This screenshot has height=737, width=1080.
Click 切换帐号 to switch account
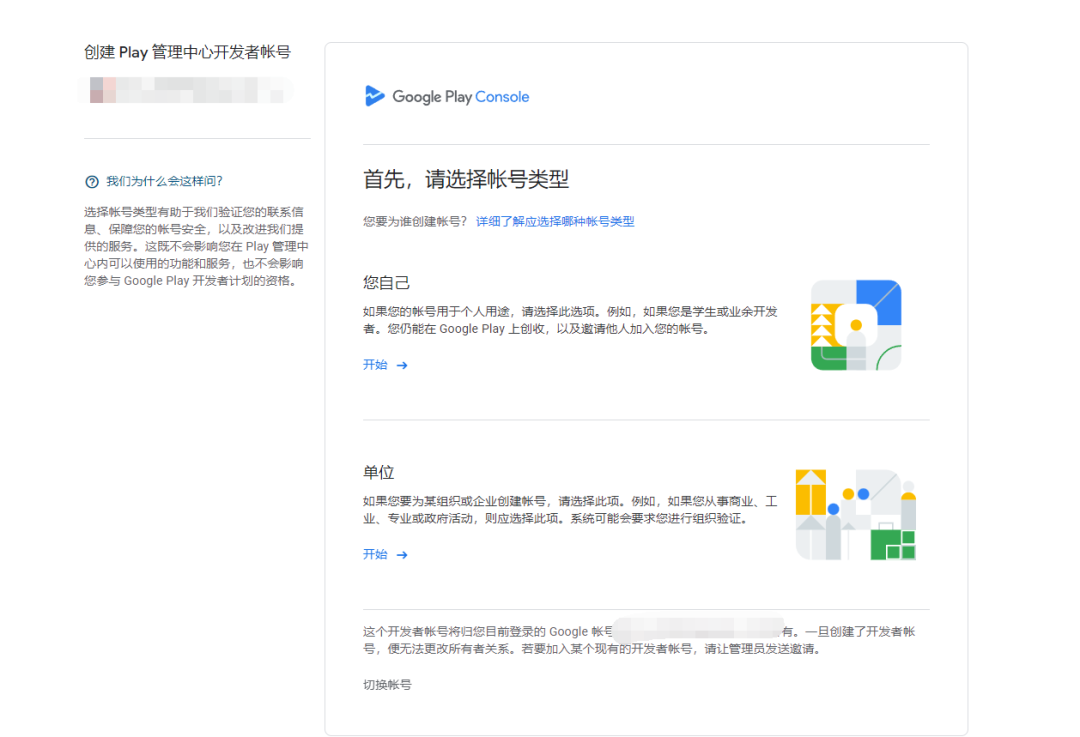387,685
